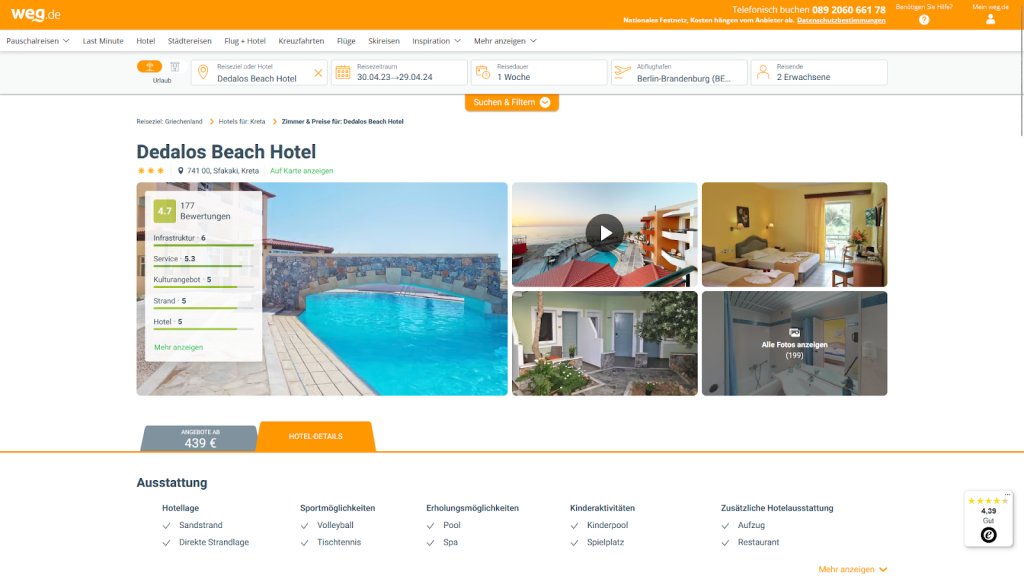The image size is (1024, 576).
Task: Open the Alle Fotos anzeigen thumbnail
Action: [794, 344]
